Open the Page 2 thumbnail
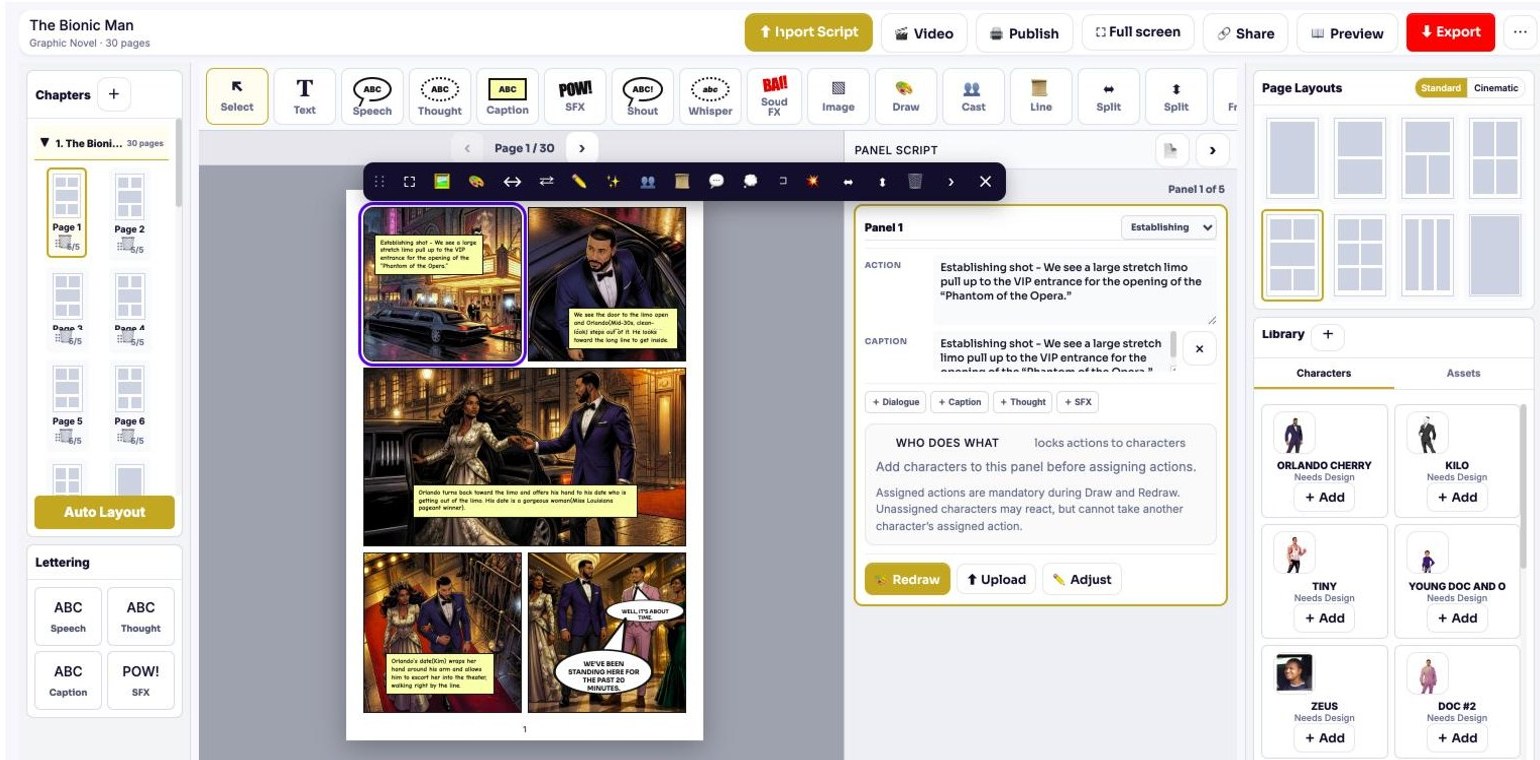The image size is (1540, 760). coord(129,213)
